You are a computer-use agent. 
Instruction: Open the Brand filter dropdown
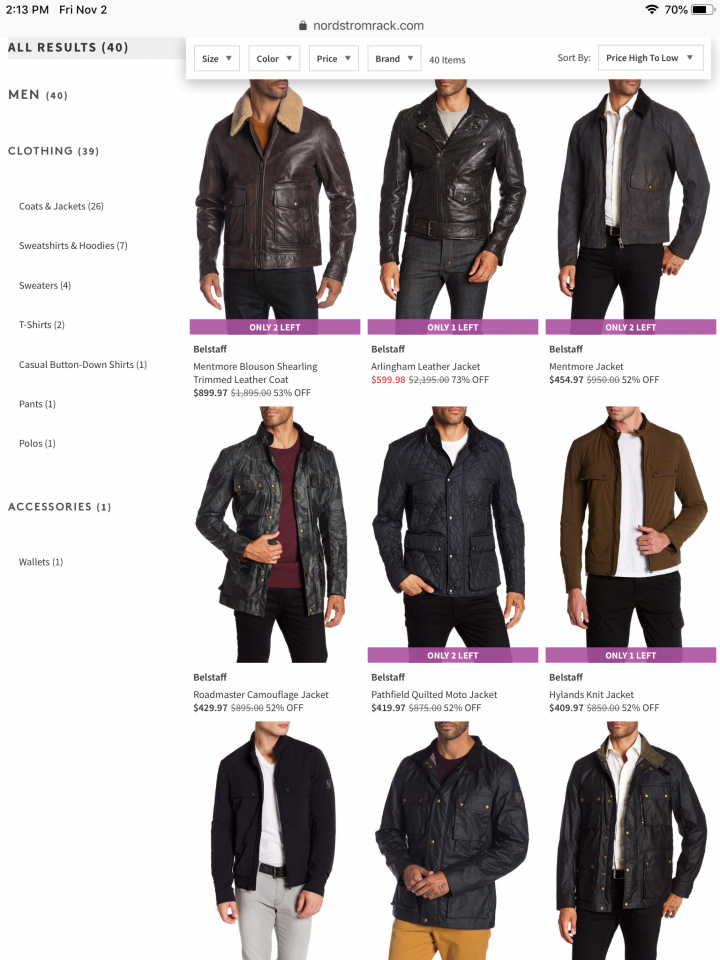(394, 59)
